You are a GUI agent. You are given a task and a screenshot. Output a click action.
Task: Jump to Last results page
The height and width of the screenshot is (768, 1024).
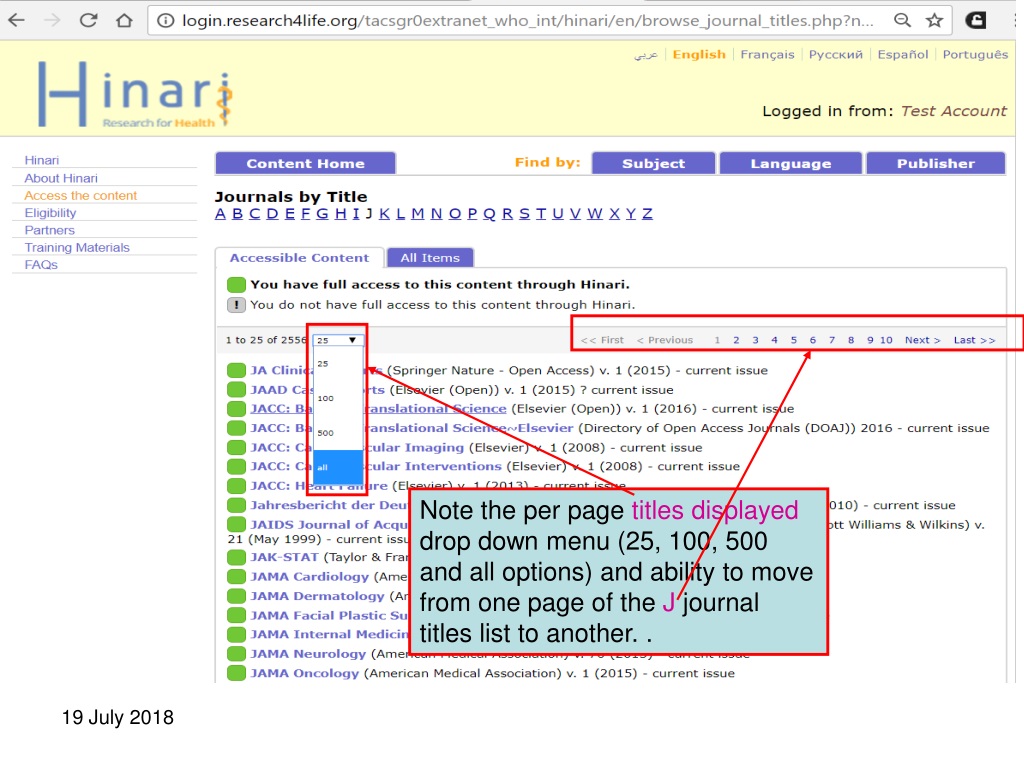pos(974,340)
